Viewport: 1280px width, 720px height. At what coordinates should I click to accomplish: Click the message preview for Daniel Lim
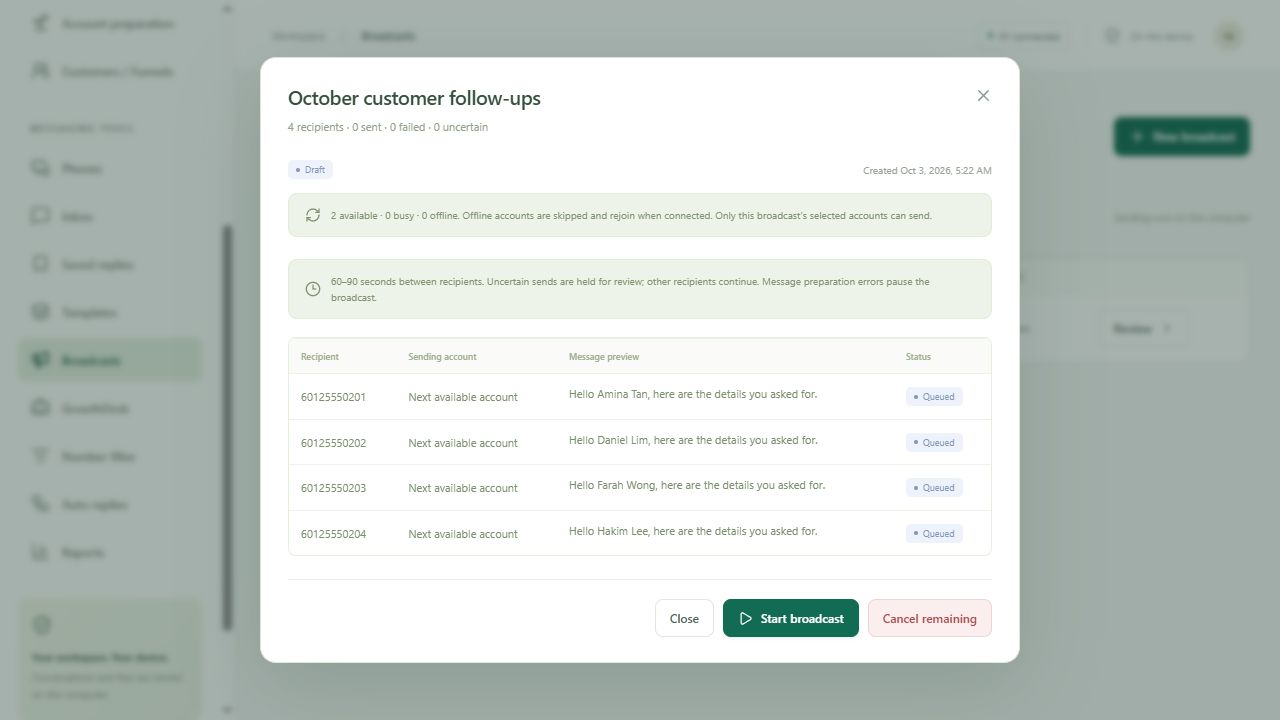click(x=693, y=440)
